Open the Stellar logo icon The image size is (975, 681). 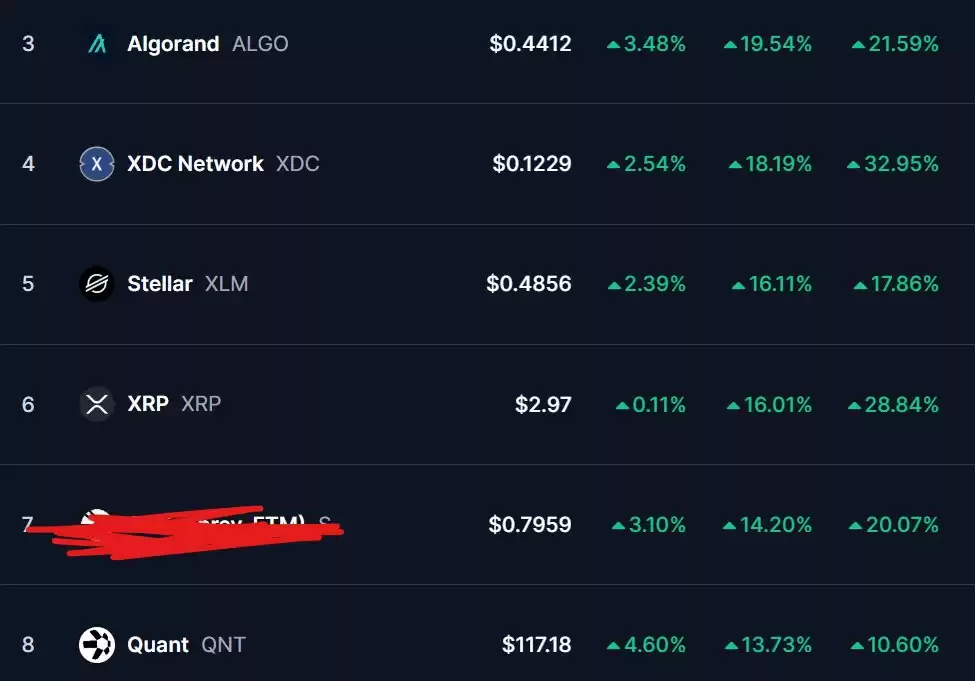[x=97, y=284]
